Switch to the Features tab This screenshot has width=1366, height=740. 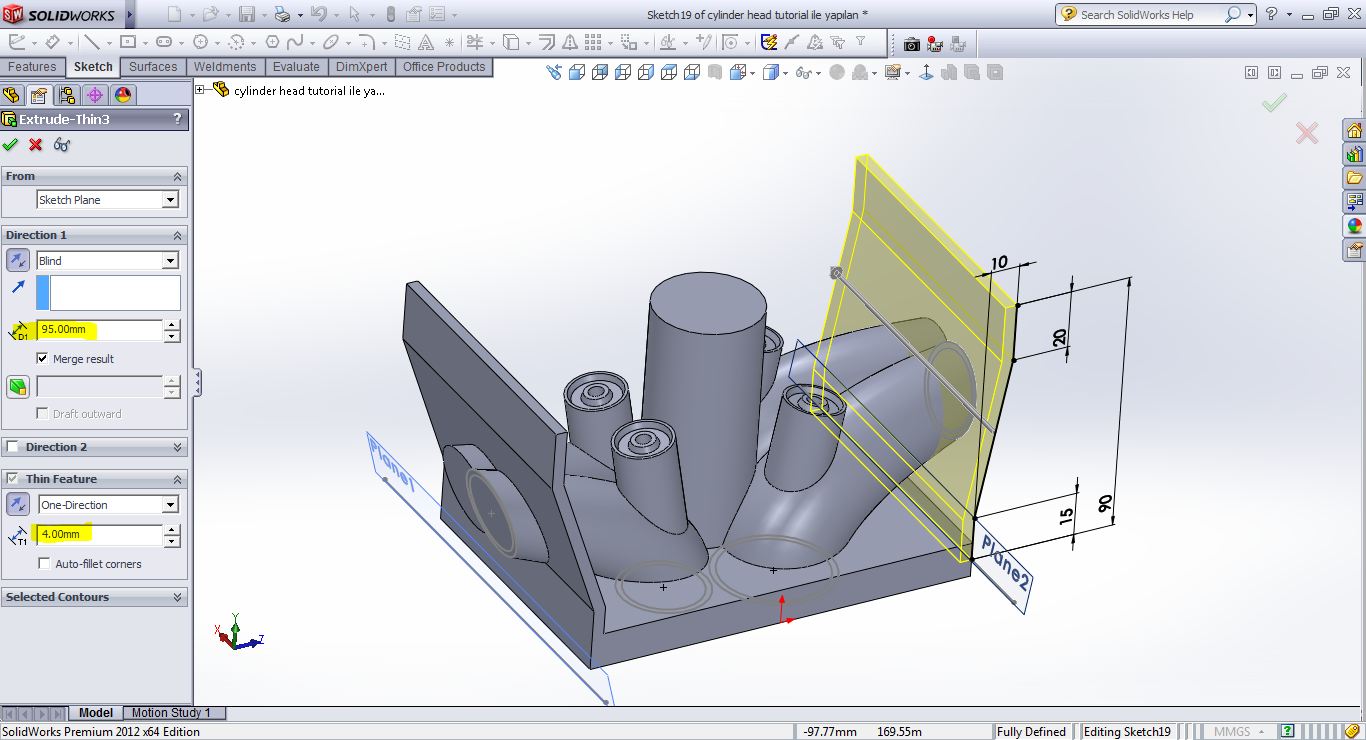[32, 67]
